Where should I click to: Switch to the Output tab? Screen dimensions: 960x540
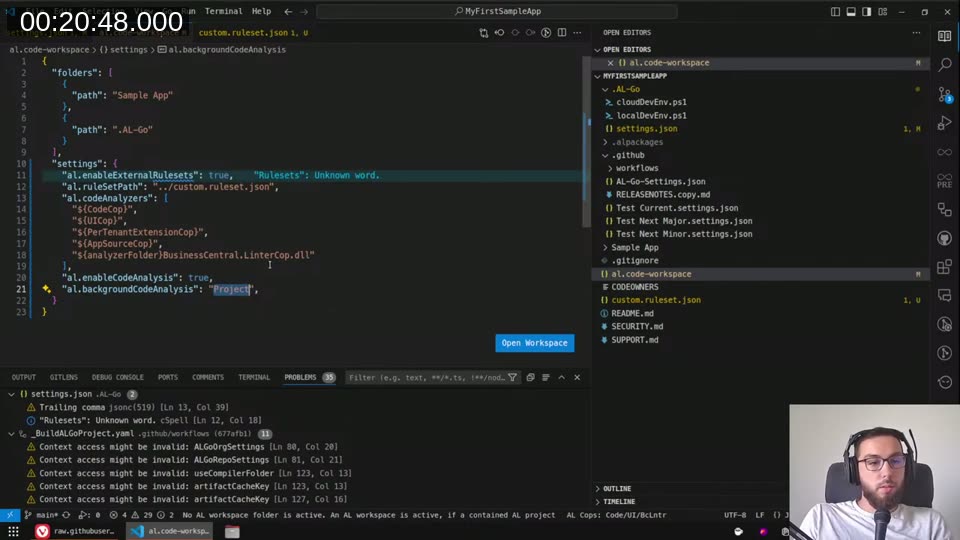(24, 378)
